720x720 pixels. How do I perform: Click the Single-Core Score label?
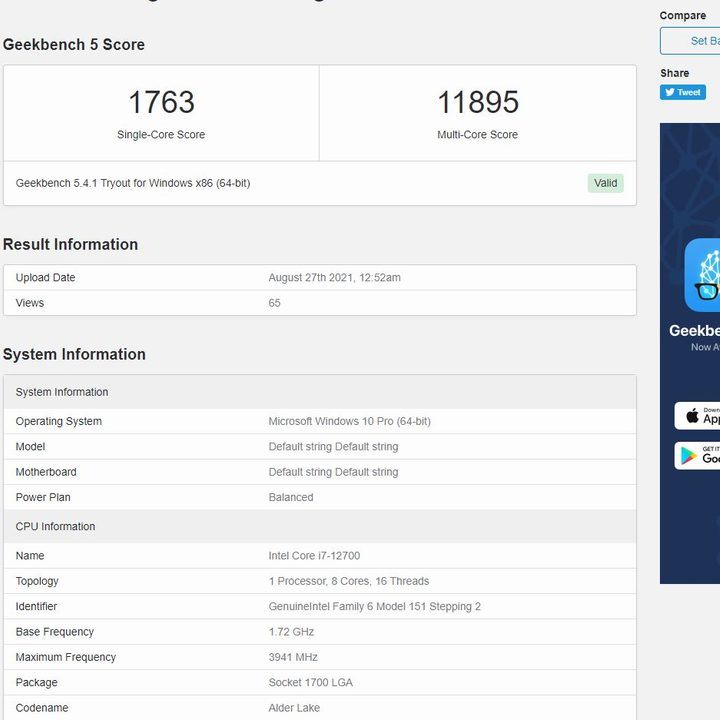pos(161,135)
